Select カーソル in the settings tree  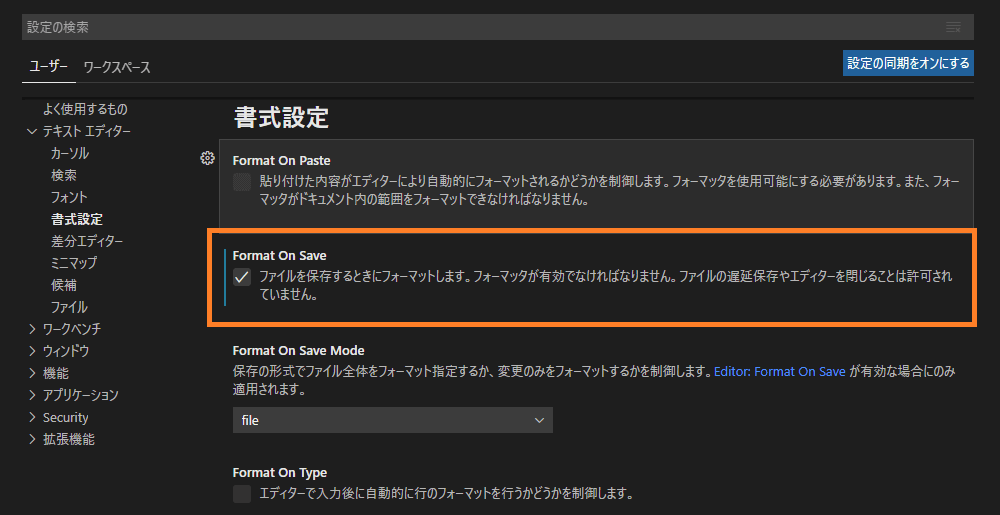pyautogui.click(x=70, y=154)
